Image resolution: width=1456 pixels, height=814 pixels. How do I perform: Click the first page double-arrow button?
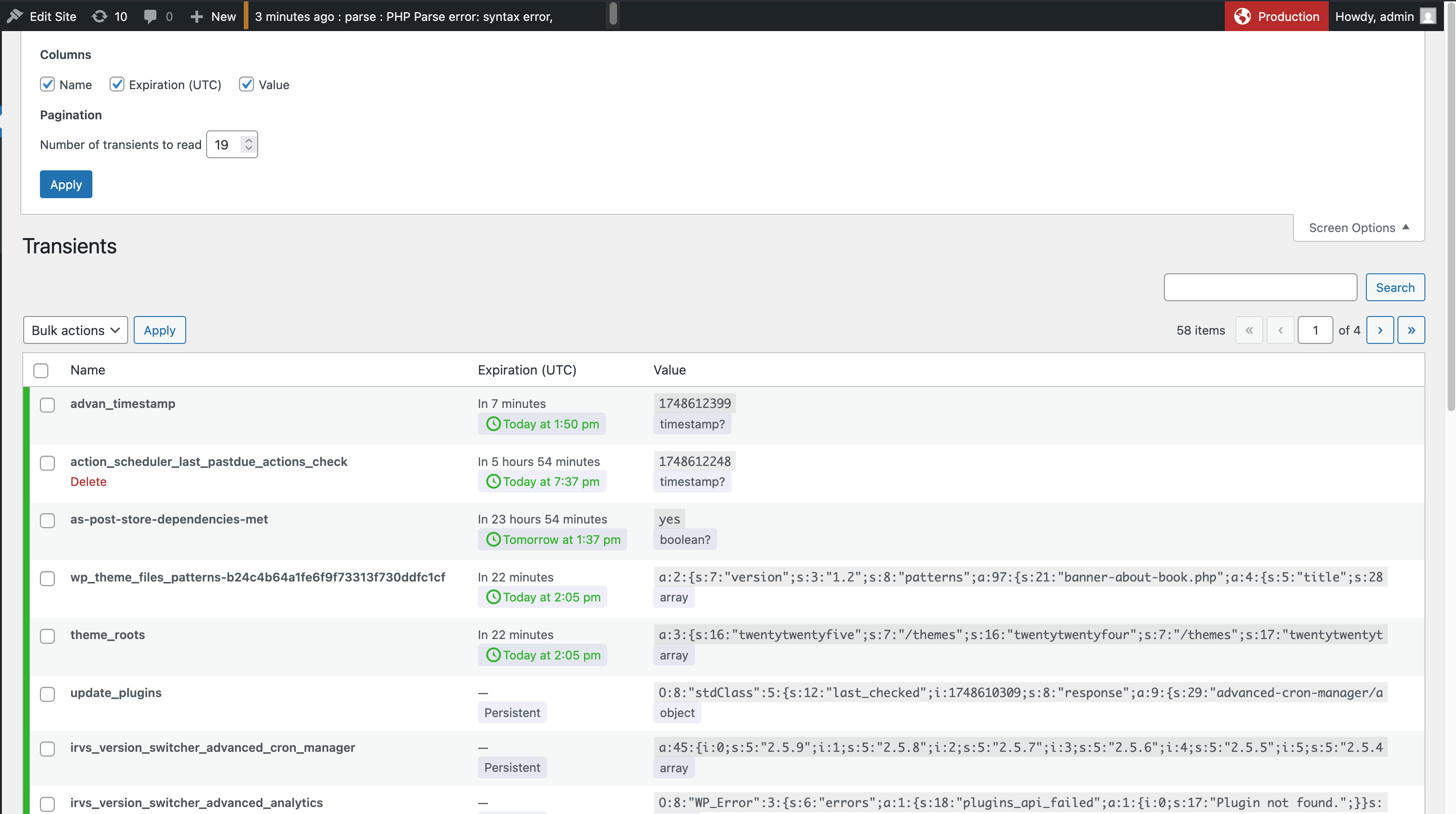(1249, 330)
